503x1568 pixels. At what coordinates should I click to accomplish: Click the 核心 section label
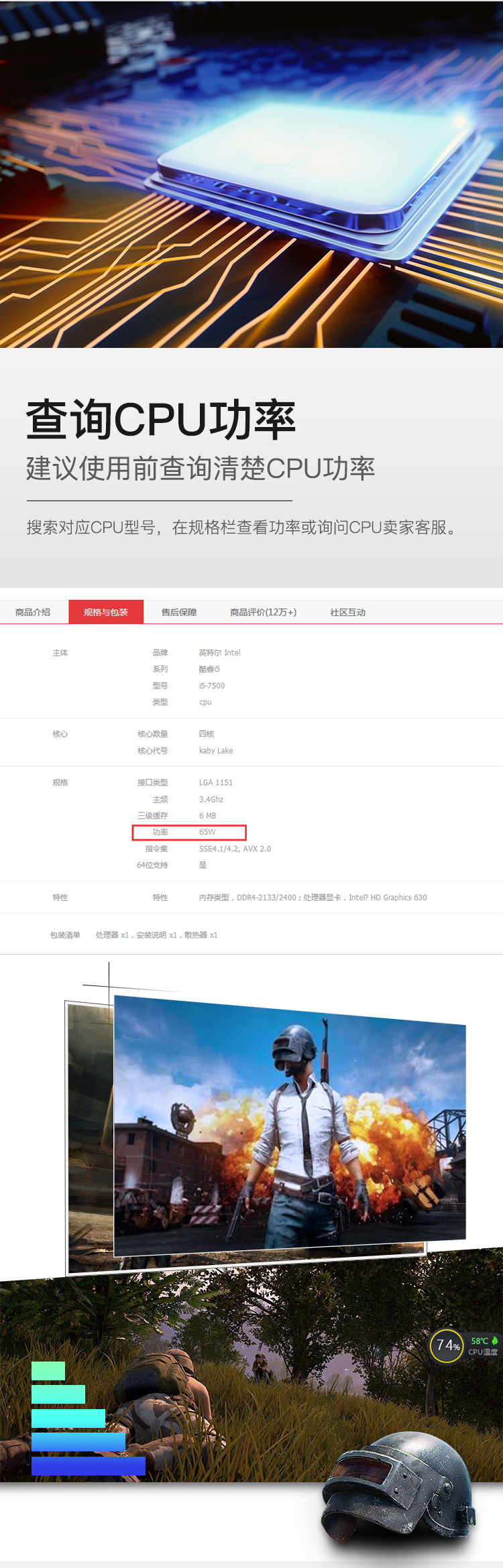pos(60,734)
